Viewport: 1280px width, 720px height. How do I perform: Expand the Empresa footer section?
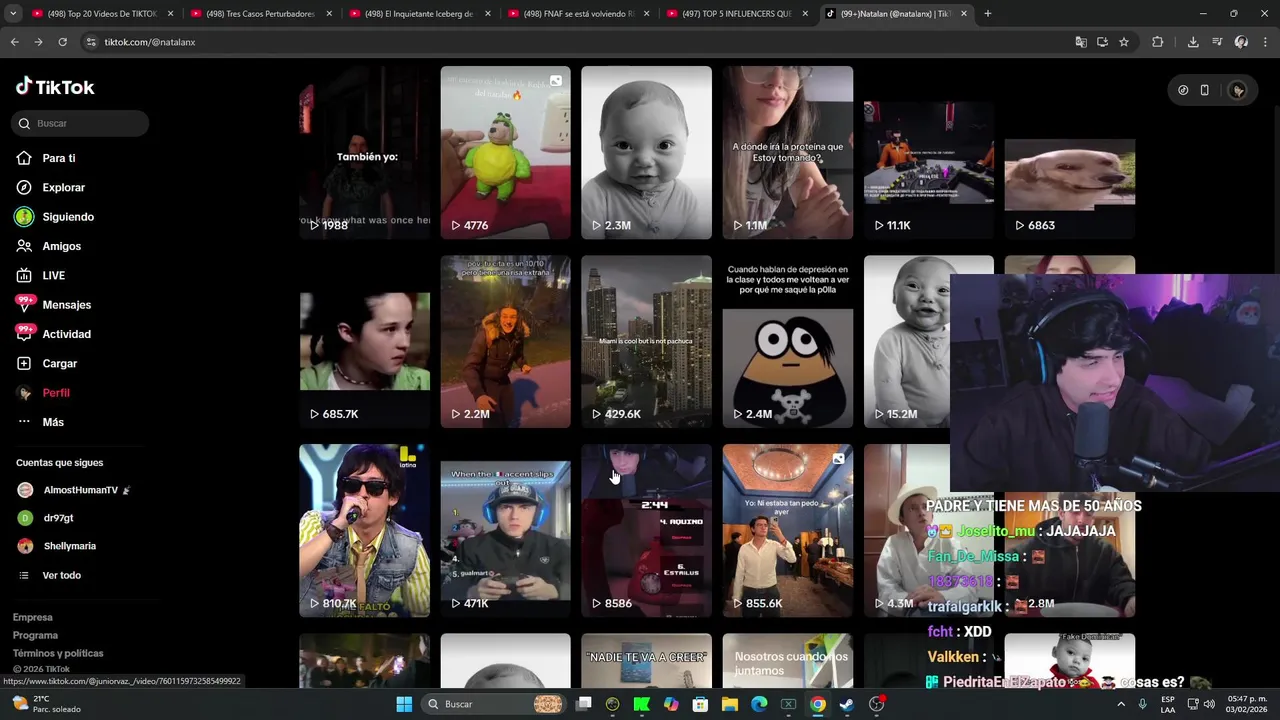pyautogui.click(x=33, y=617)
